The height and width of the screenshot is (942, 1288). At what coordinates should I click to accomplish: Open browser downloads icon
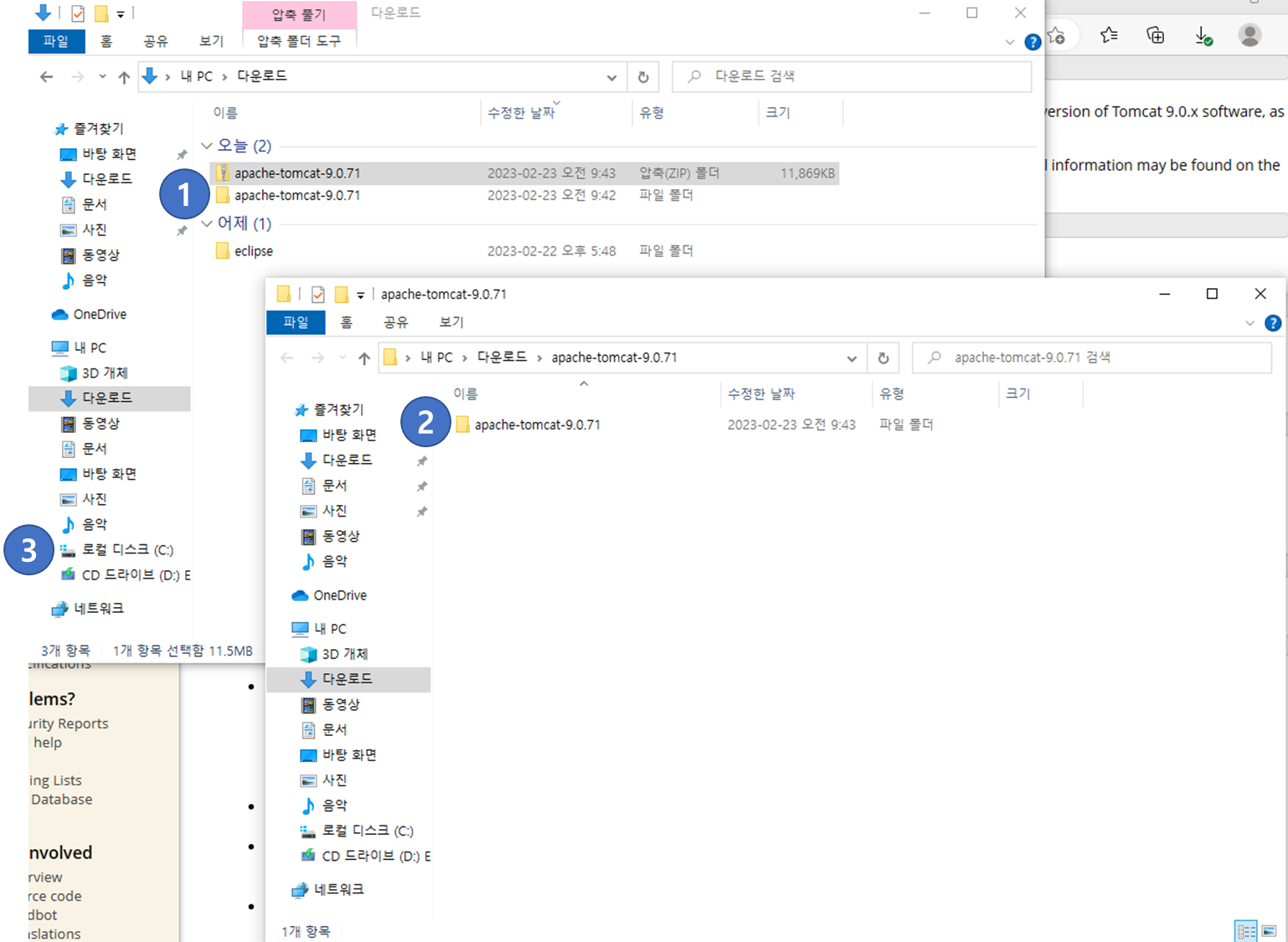pyautogui.click(x=1203, y=35)
